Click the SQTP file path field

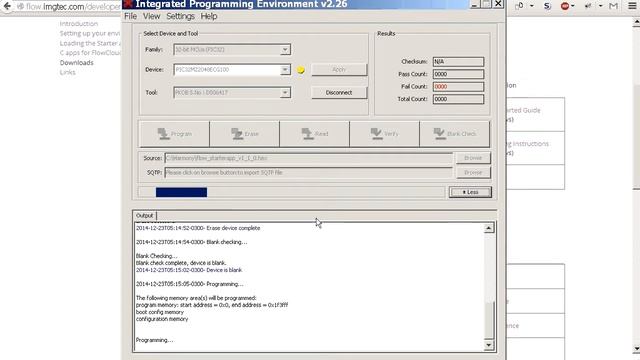[309, 173]
